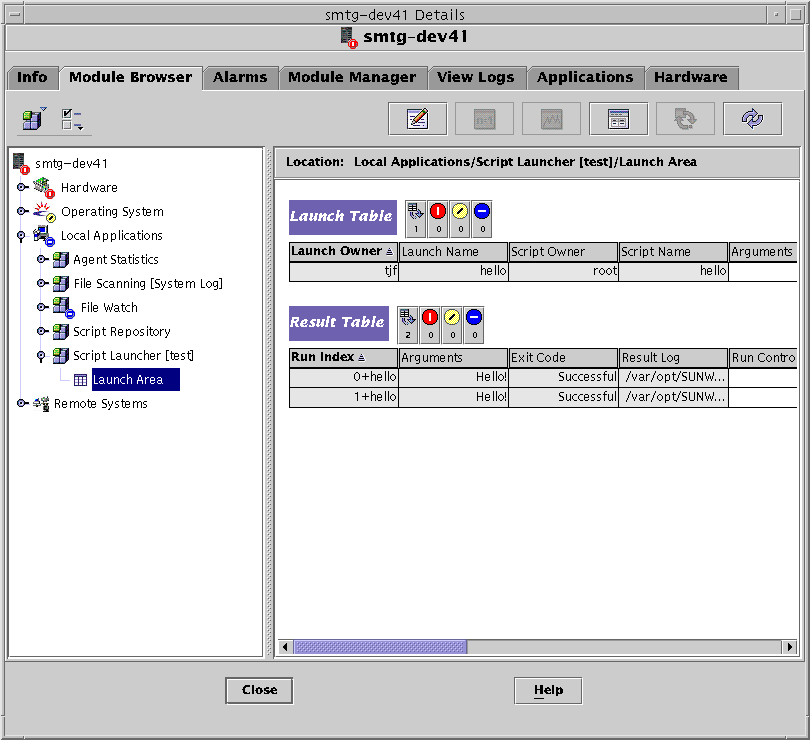The height and width of the screenshot is (740, 810).
Task: Click the scrollbar right arrow
Action: (789, 646)
